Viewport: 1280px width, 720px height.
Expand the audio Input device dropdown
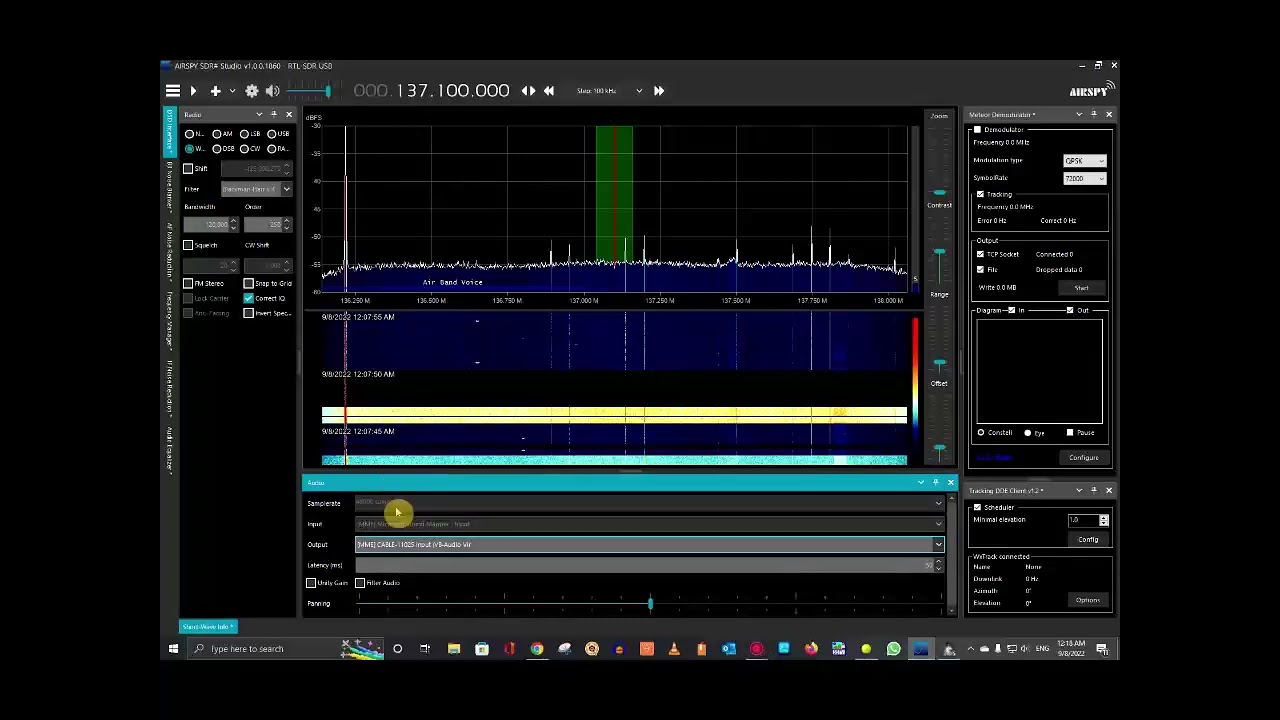[x=650, y=524]
